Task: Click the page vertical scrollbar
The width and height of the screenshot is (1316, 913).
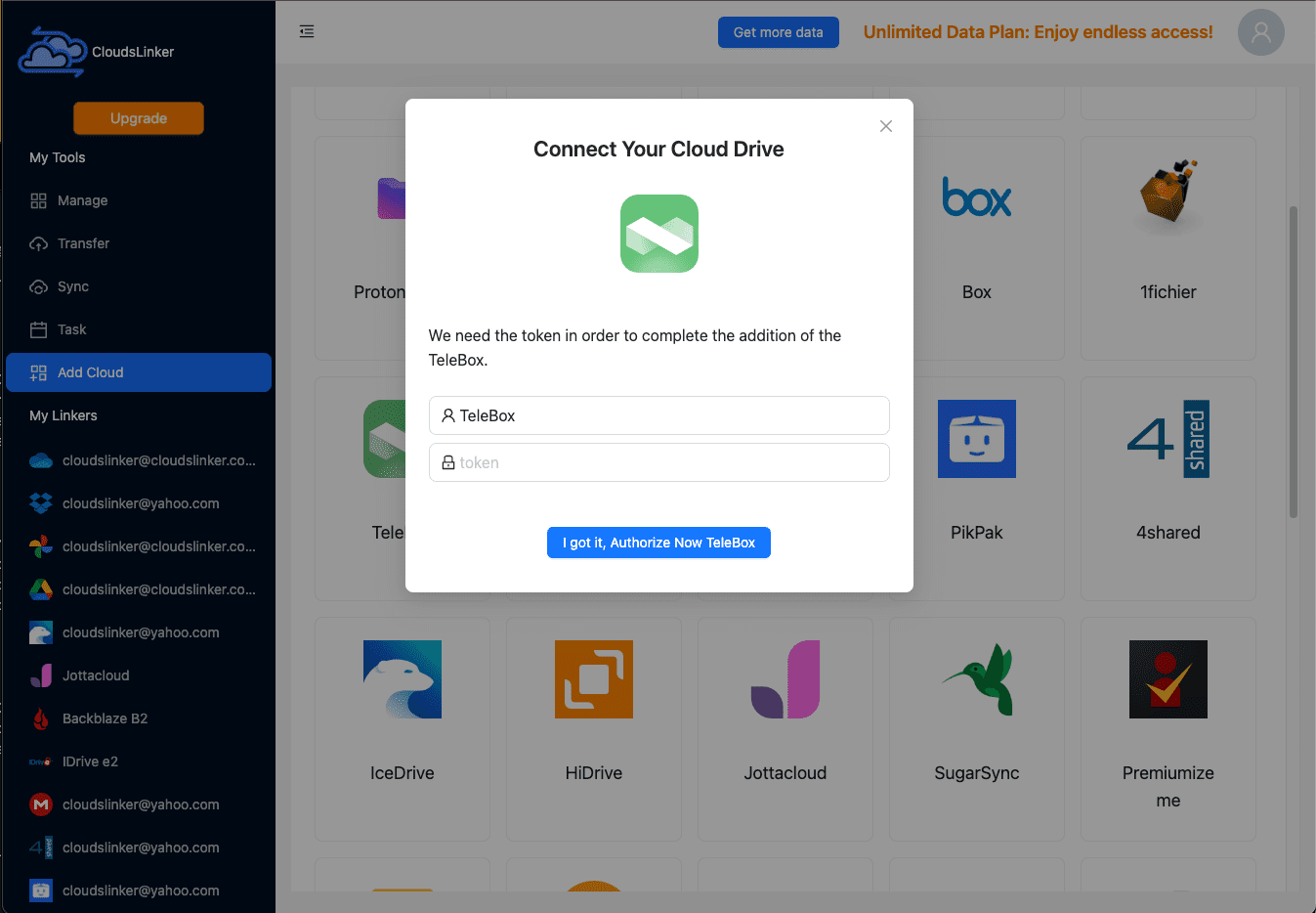Action: pyautogui.click(x=1294, y=362)
